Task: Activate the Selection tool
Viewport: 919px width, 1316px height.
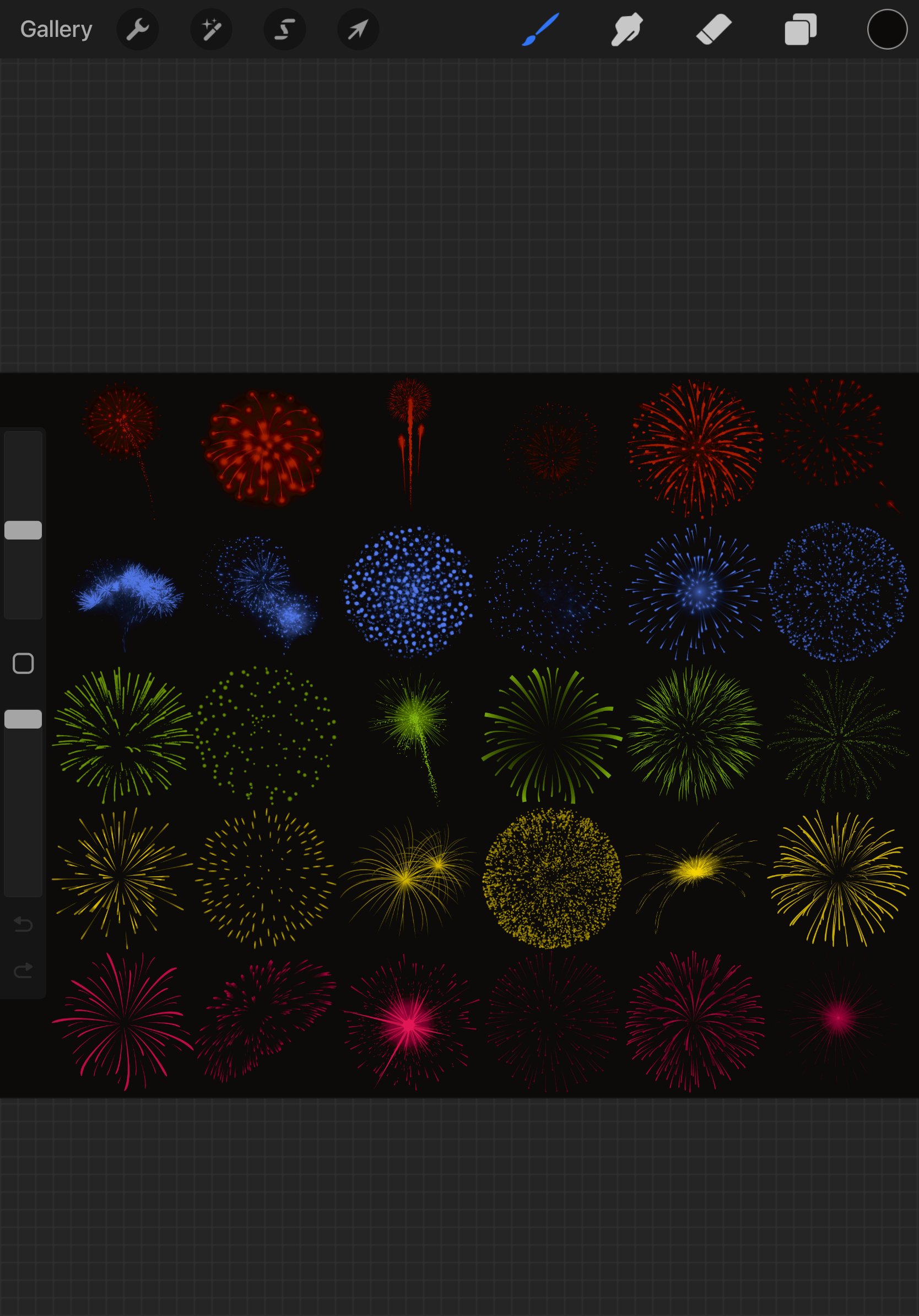Action: (284, 29)
